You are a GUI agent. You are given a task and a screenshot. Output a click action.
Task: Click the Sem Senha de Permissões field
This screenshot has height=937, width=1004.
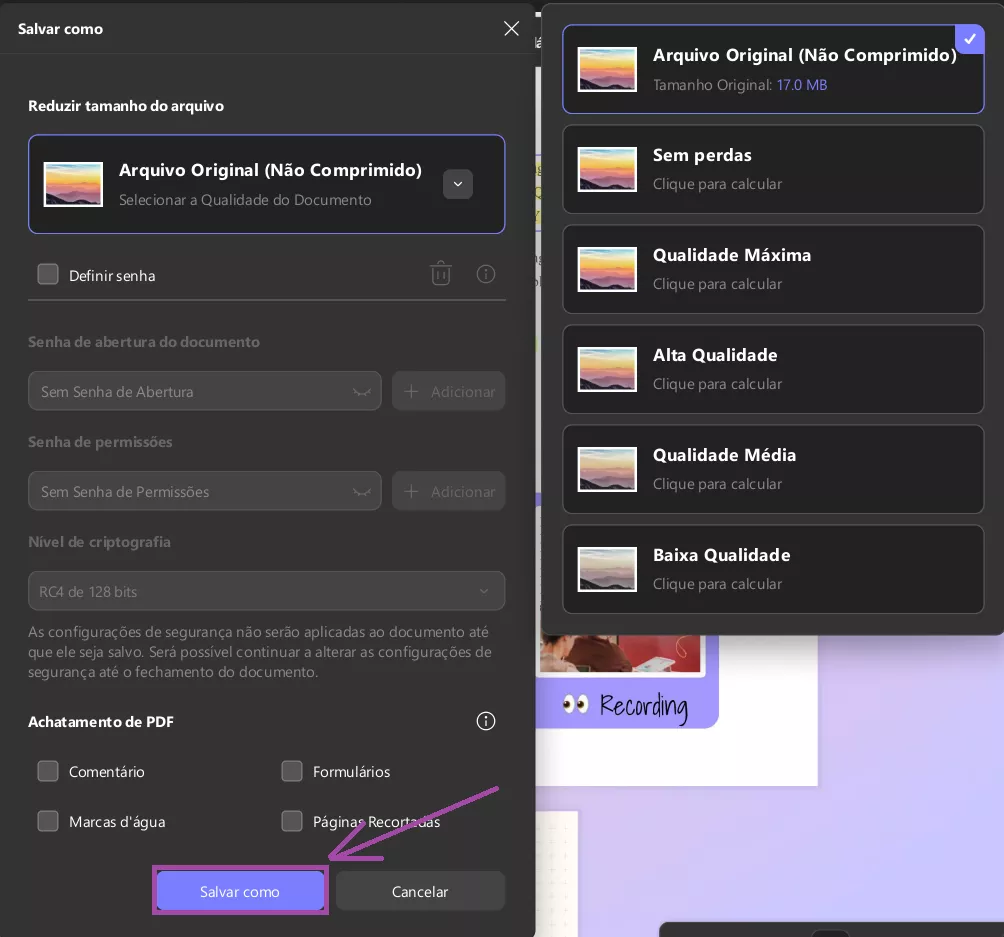pyautogui.click(x=205, y=491)
